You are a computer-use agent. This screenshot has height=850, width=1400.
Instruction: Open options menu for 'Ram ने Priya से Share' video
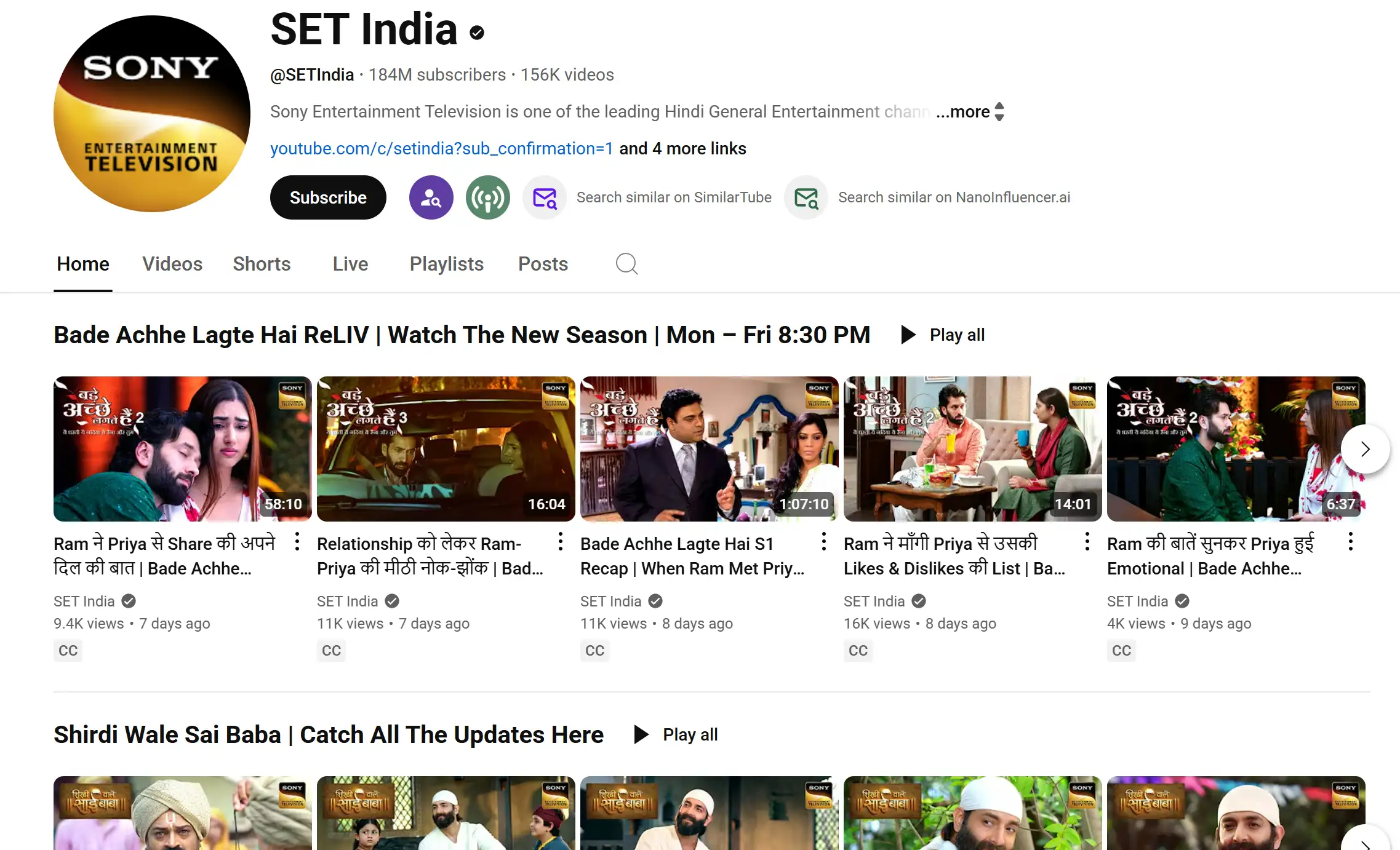(x=297, y=542)
